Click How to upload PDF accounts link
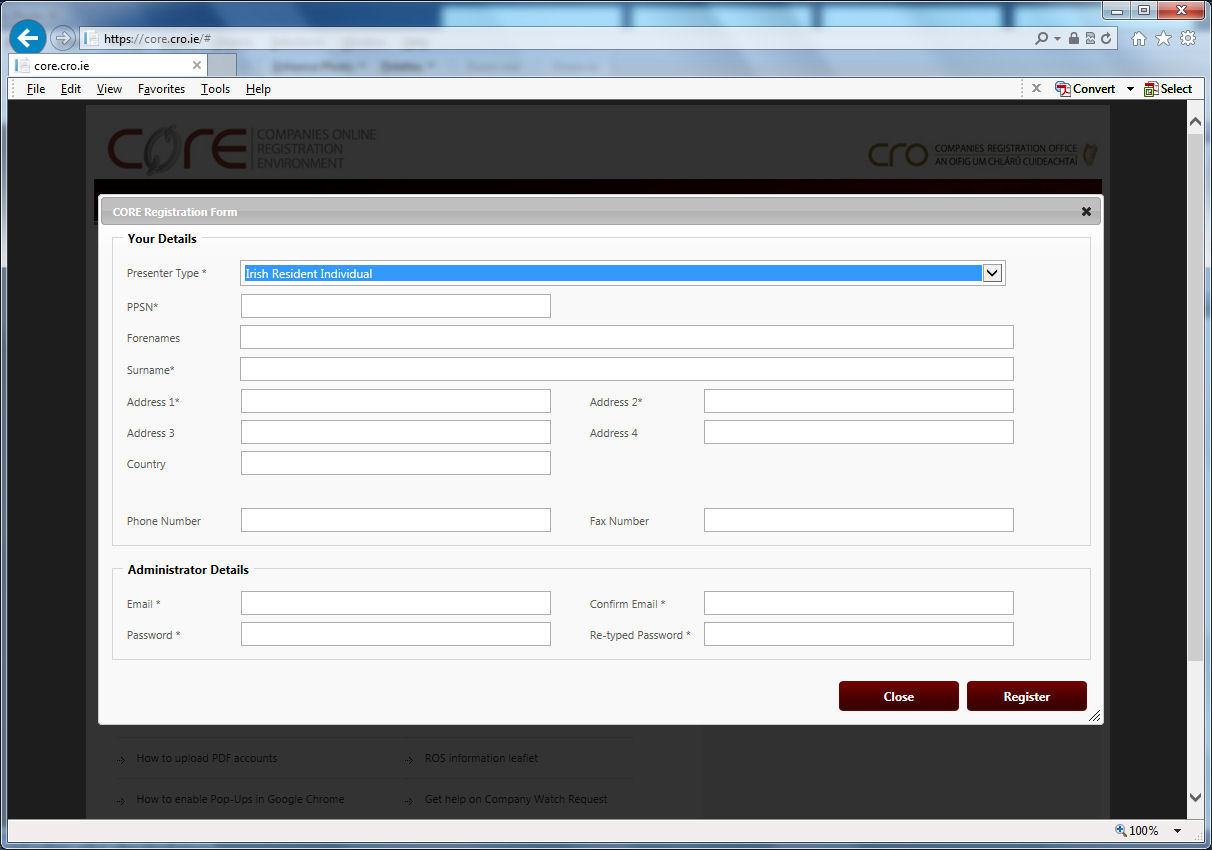1212x850 pixels. 207,758
